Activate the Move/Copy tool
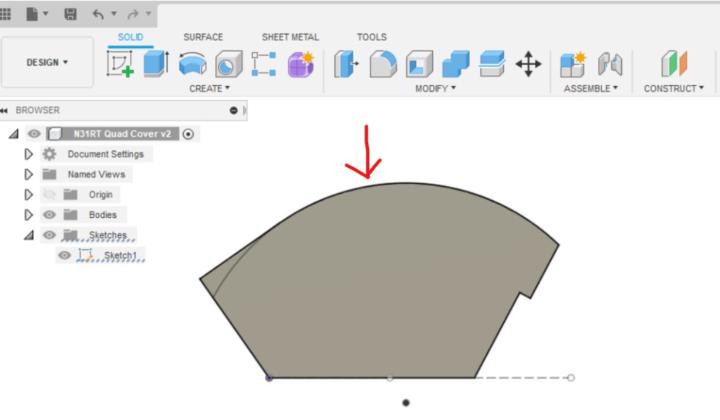 tap(527, 65)
